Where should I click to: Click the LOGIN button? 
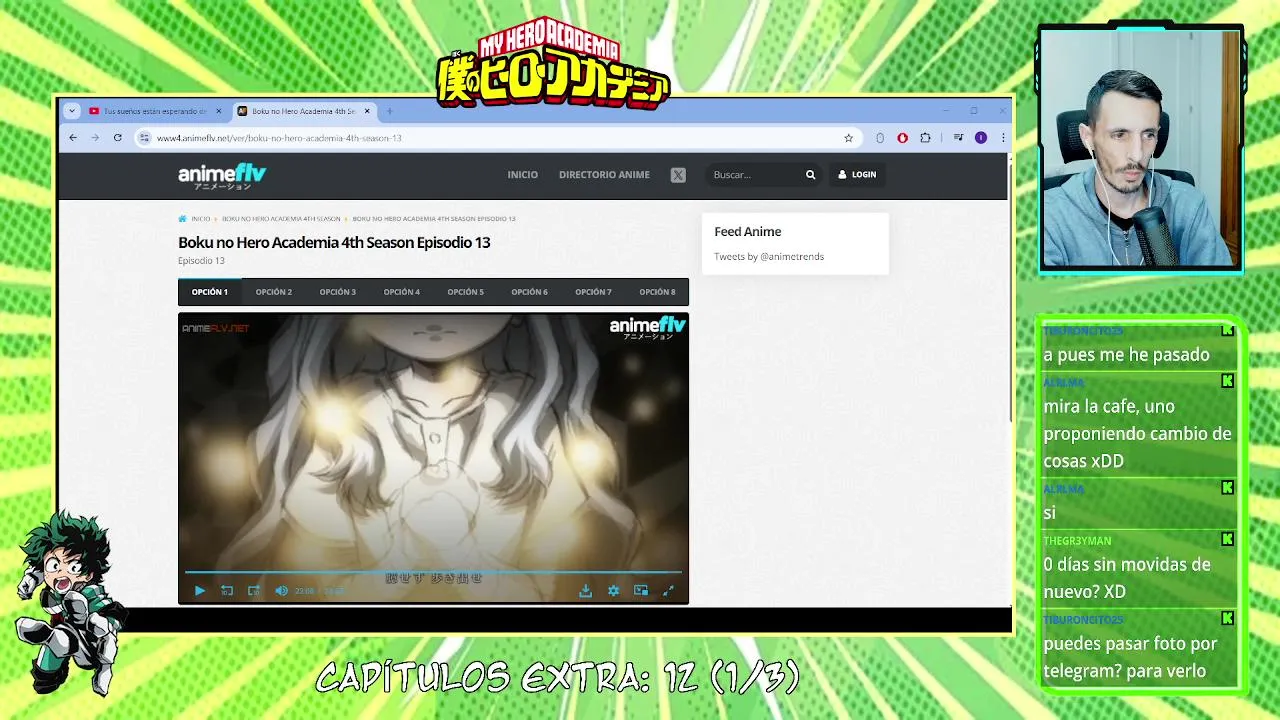click(x=857, y=175)
